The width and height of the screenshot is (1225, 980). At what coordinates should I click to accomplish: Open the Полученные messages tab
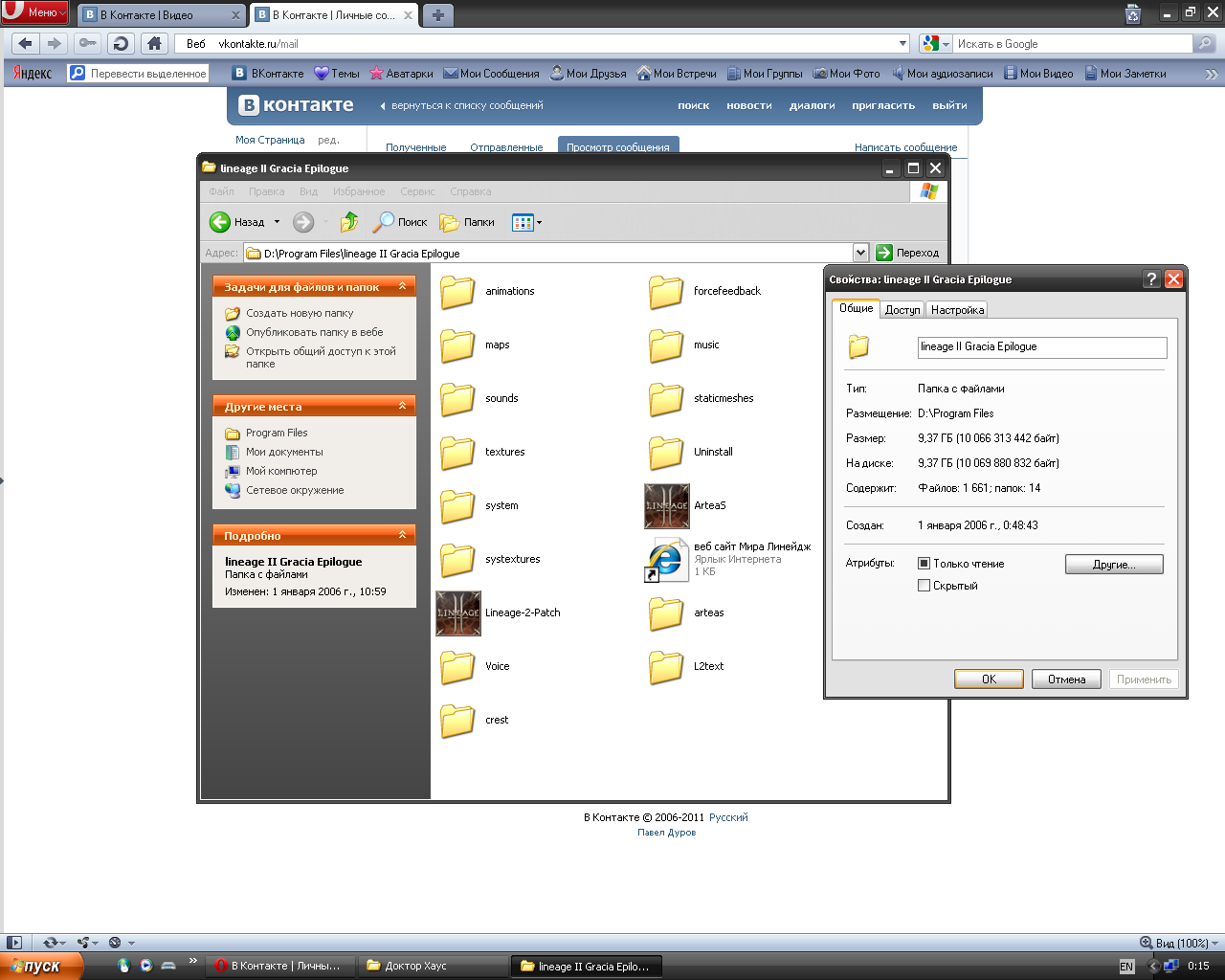(415, 147)
